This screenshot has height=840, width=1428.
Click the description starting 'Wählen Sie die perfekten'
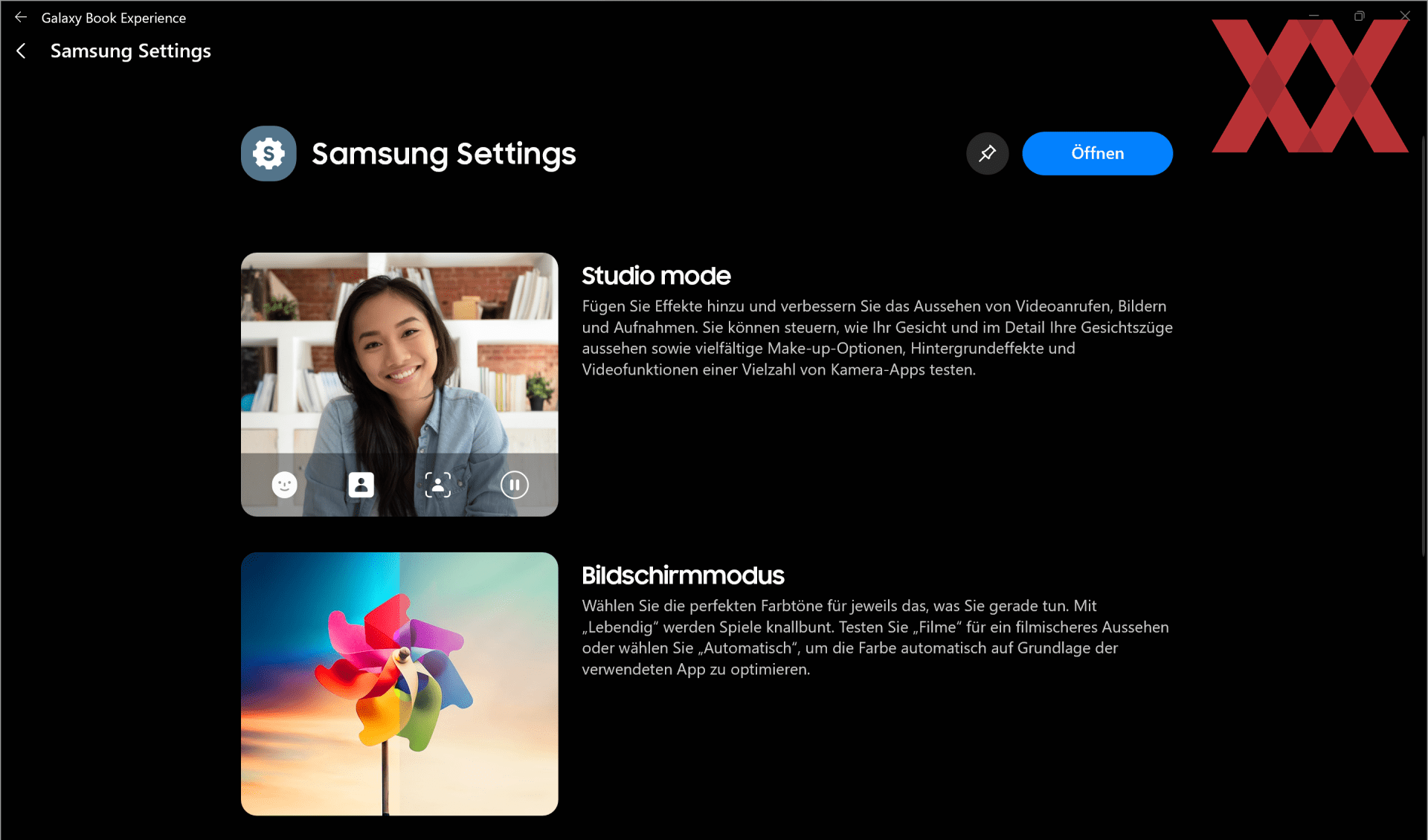point(875,637)
